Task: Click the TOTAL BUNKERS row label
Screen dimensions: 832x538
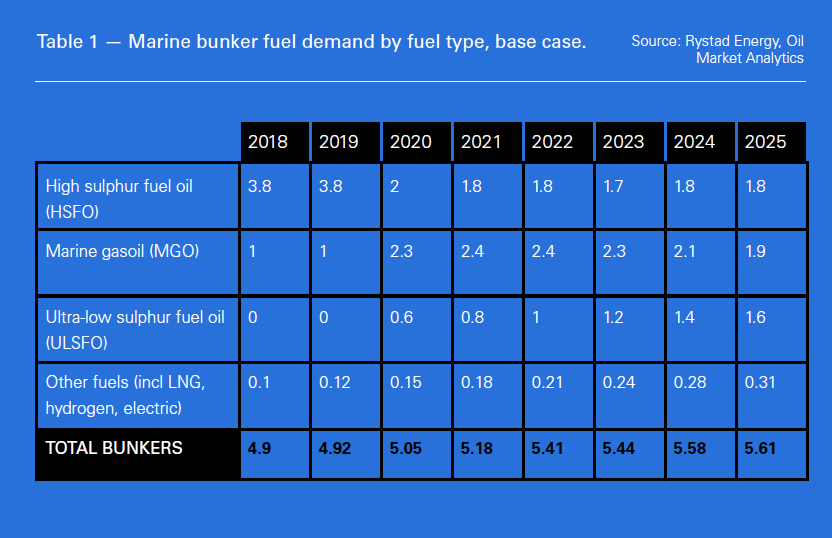Action: 115,448
